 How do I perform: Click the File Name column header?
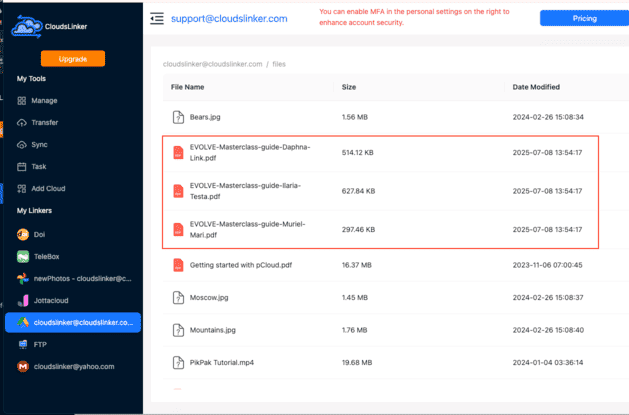pyautogui.click(x=187, y=87)
